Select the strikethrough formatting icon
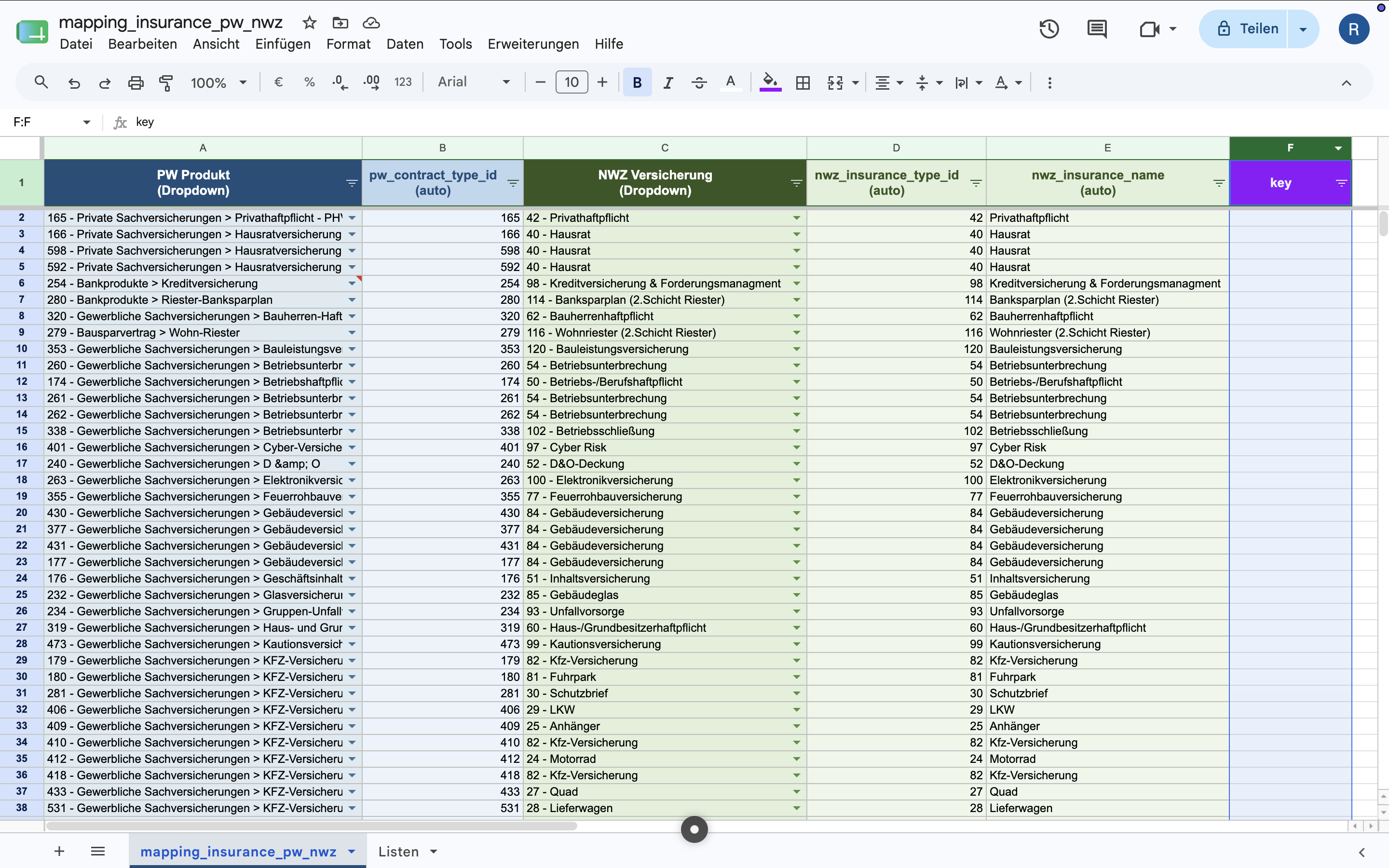Screen dimensions: 1389x868 699,82
